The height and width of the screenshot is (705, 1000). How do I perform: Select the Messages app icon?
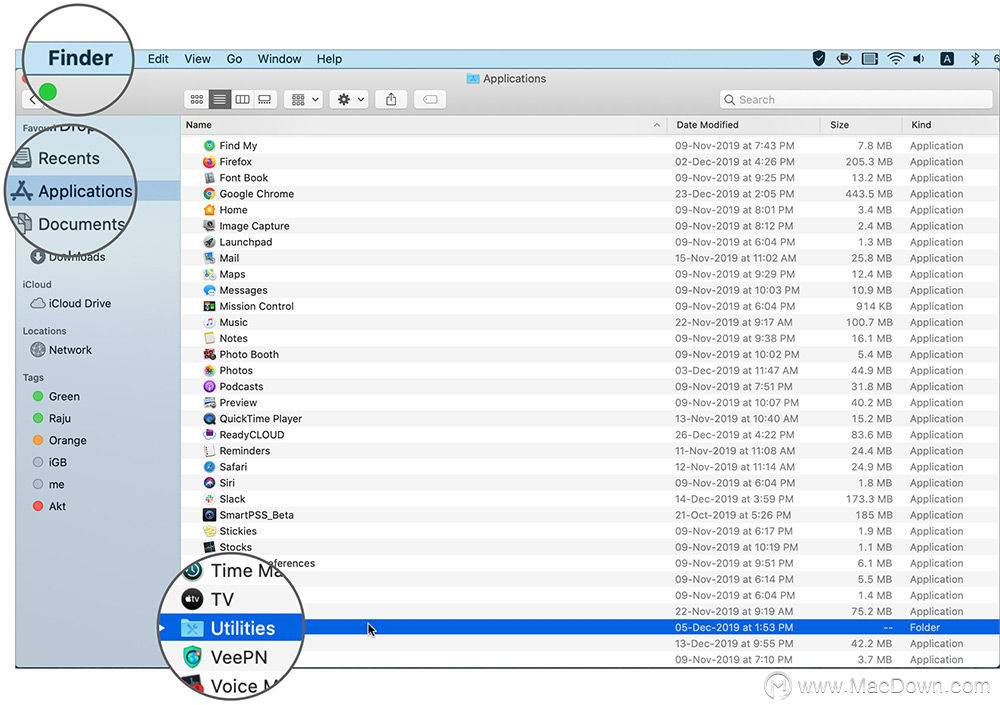tap(209, 290)
